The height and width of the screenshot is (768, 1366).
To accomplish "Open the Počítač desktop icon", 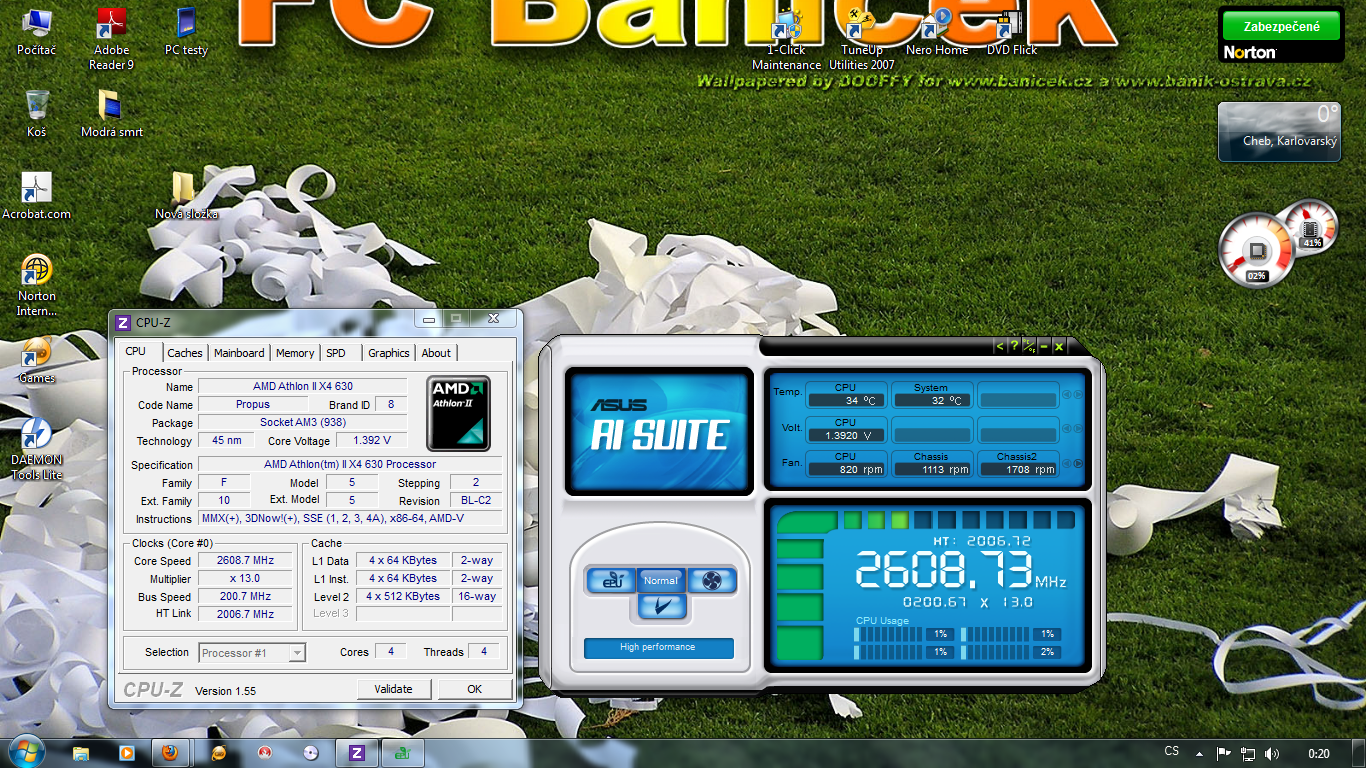I will (37, 31).
